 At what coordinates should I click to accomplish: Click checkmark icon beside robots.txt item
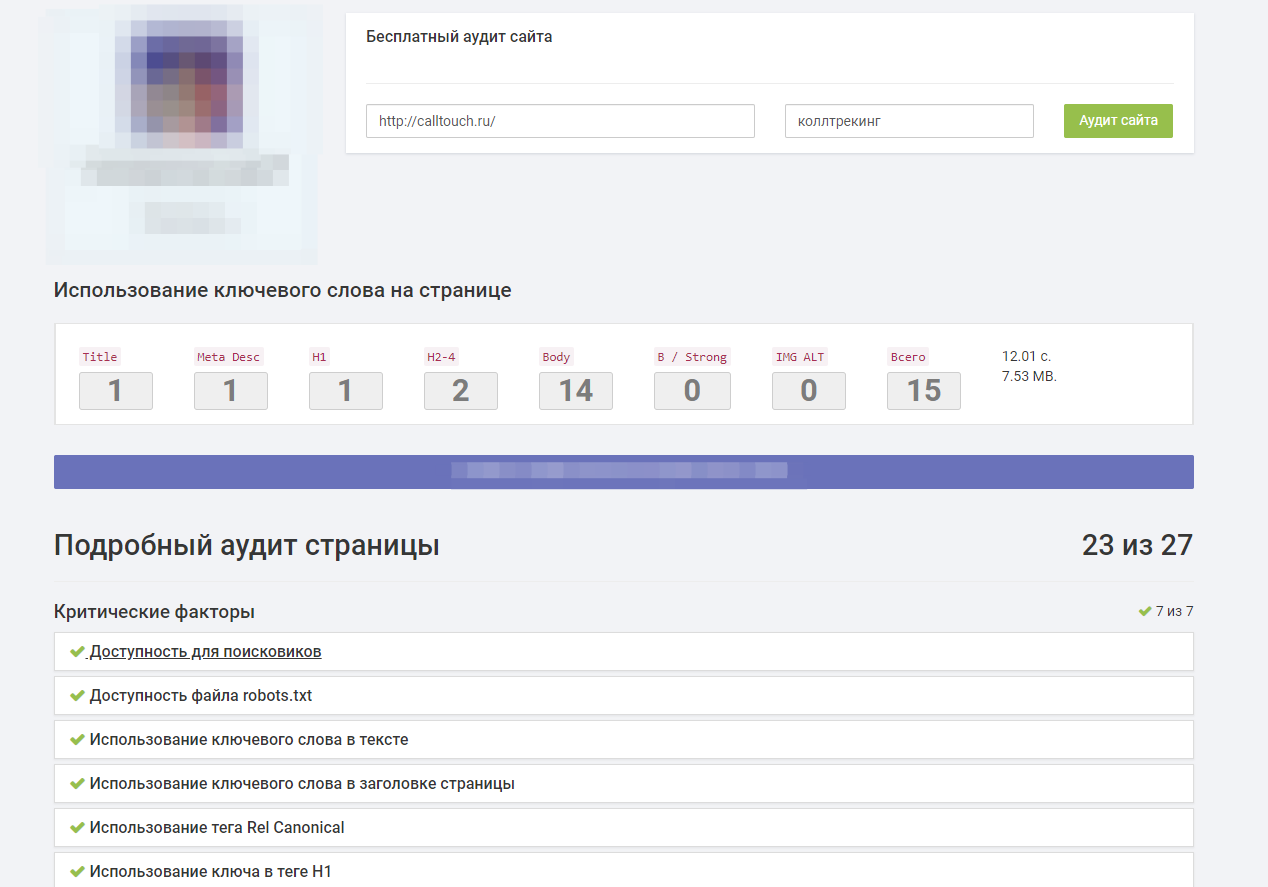coord(77,696)
